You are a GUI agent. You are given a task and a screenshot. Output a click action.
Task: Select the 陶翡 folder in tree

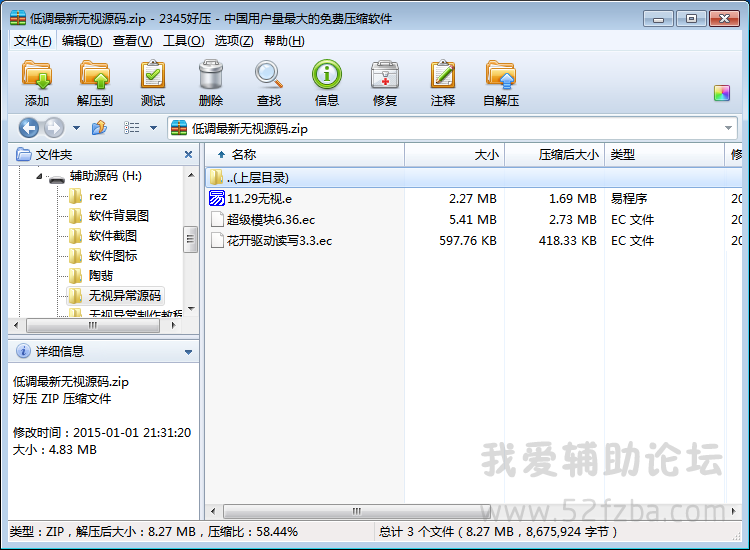tap(100, 276)
